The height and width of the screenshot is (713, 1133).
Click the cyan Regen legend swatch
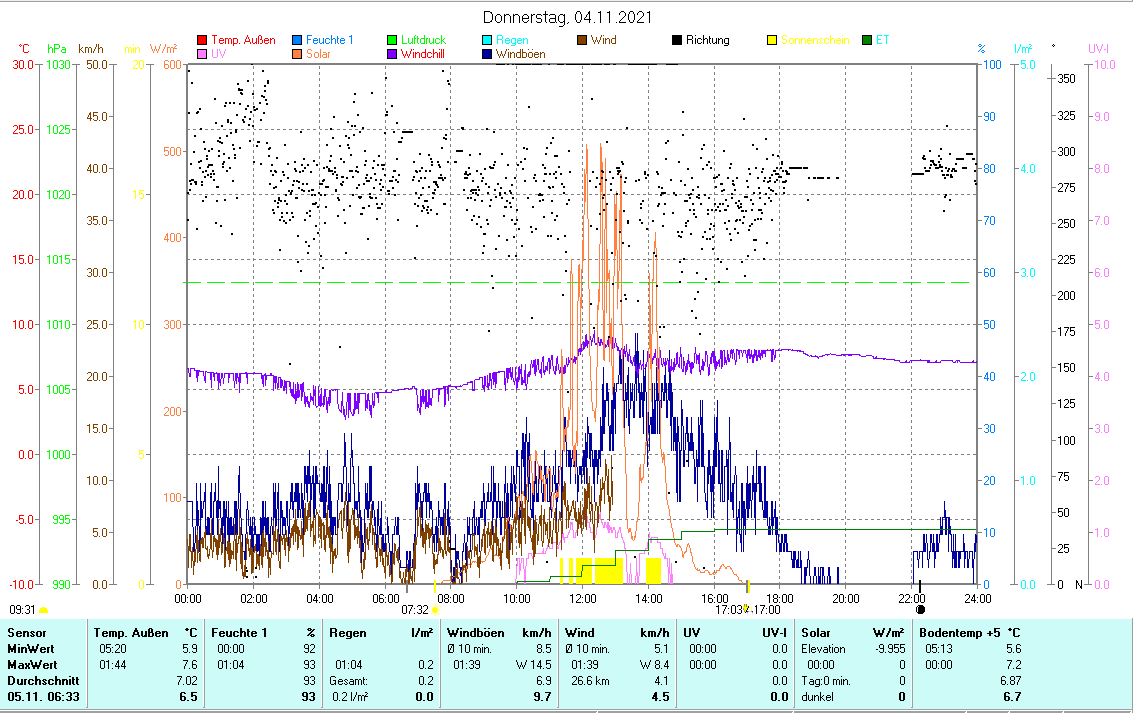[x=487, y=40]
